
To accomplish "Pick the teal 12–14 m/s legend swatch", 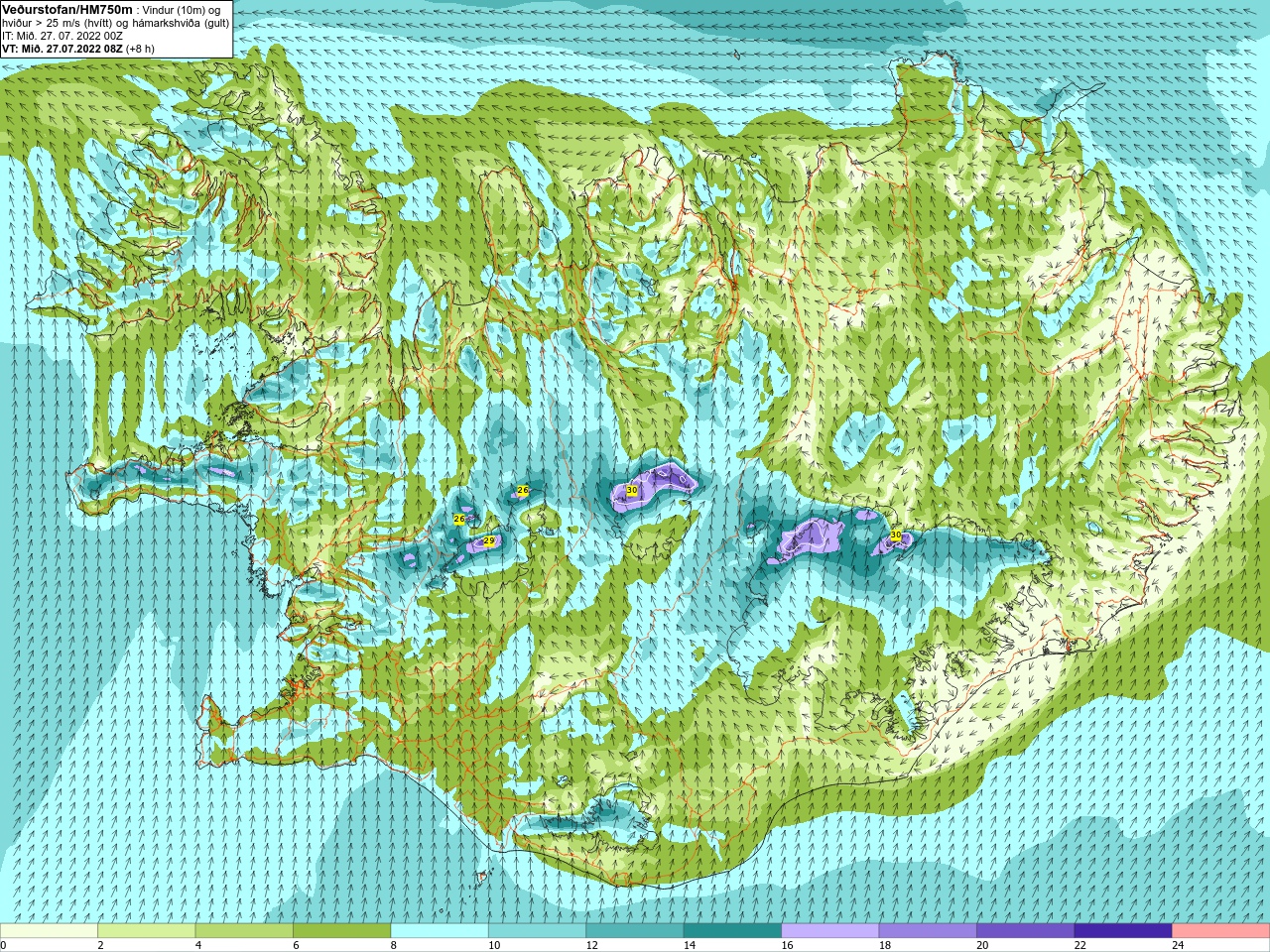I will click(x=635, y=931).
